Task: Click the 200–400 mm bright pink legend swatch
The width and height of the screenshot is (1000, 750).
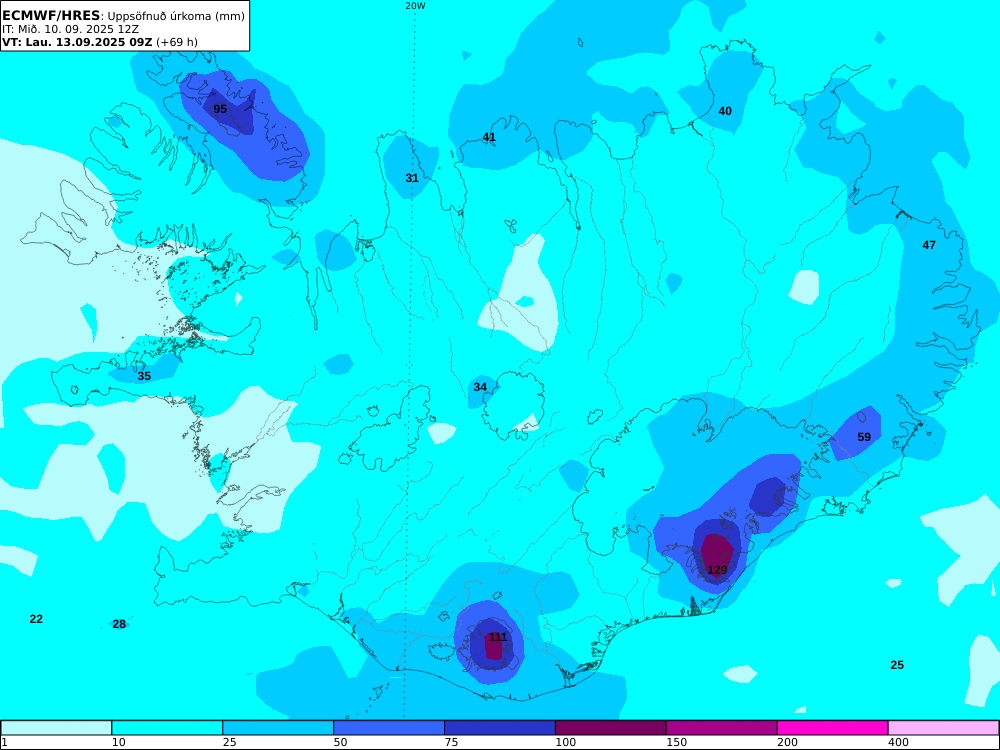Action: (833, 728)
